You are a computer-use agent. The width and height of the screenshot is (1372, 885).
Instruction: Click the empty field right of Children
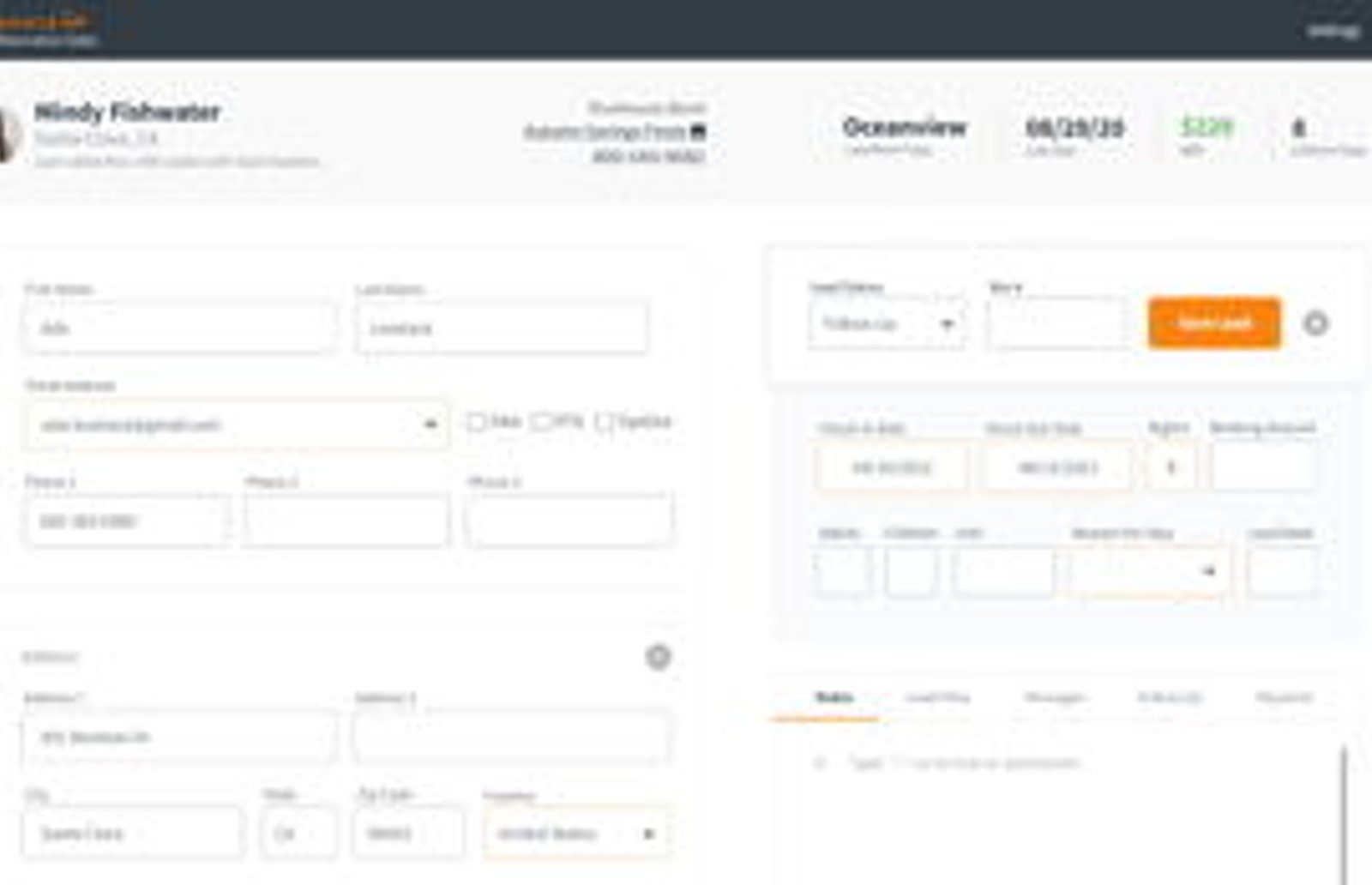1003,571
